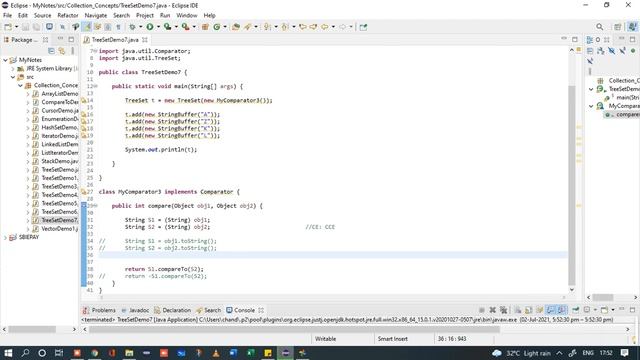Toggle Hide Fields in Outline view
The width and height of the screenshot is (640, 360).
(611, 51)
